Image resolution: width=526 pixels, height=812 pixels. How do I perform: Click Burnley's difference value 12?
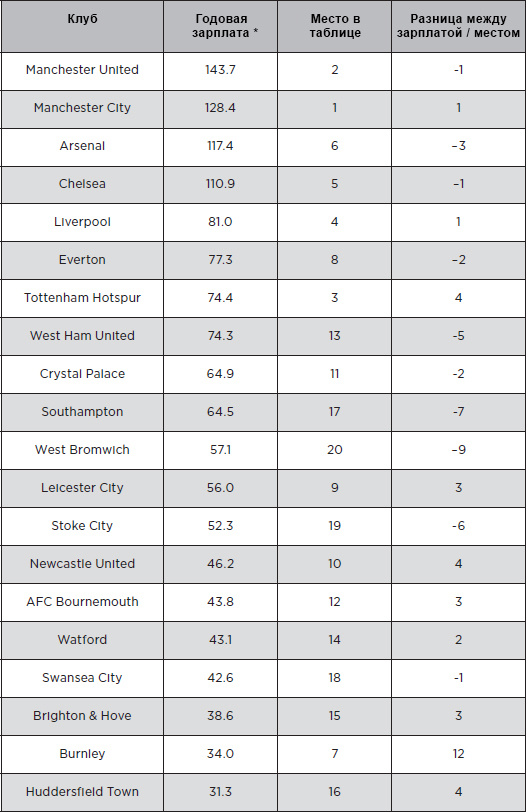click(x=459, y=753)
